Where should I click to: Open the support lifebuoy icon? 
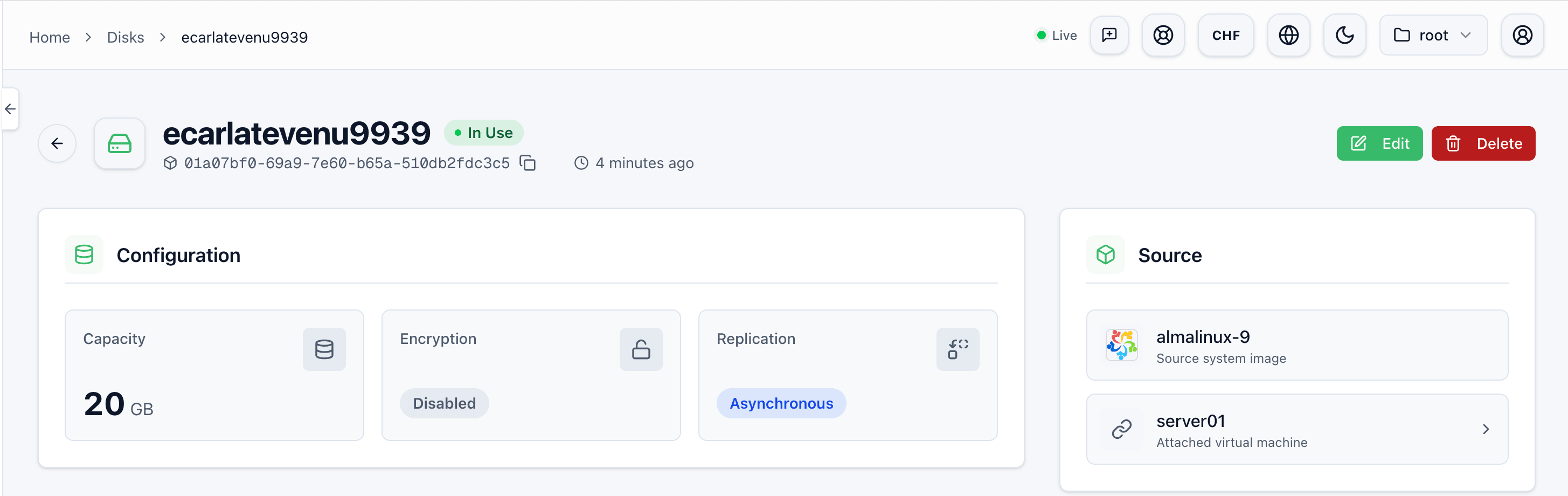[1163, 36]
